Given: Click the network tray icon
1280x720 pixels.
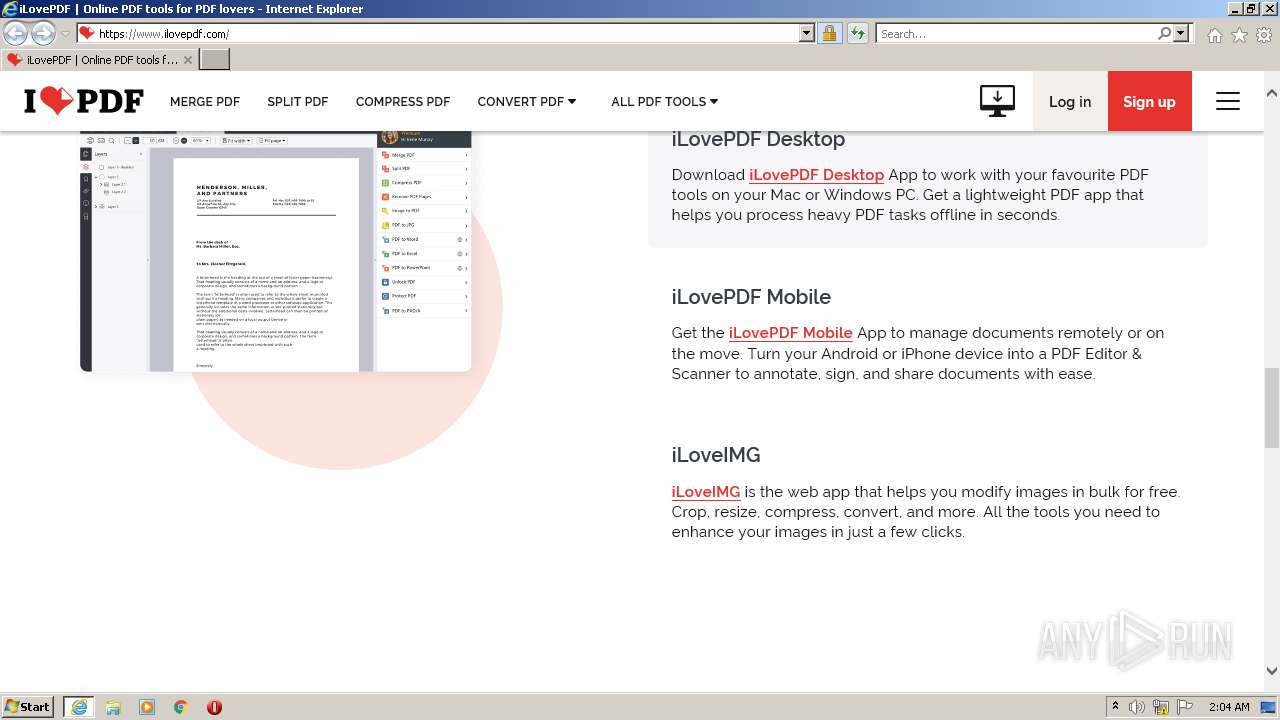Looking at the screenshot, I should click(x=1161, y=707).
